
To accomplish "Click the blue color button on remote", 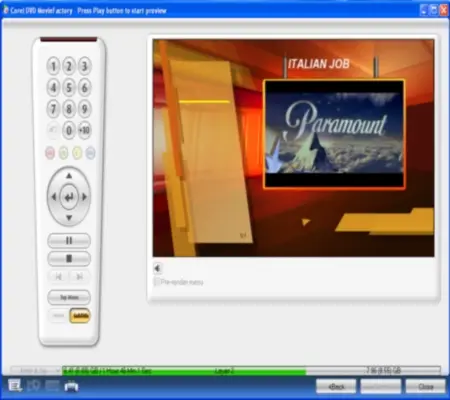I will [x=90, y=153].
